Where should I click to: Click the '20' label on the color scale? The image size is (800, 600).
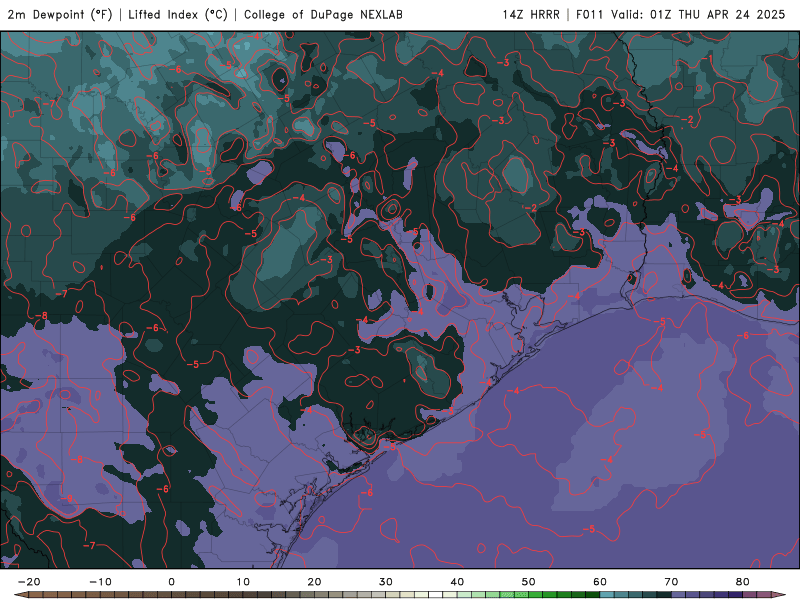[x=314, y=582]
